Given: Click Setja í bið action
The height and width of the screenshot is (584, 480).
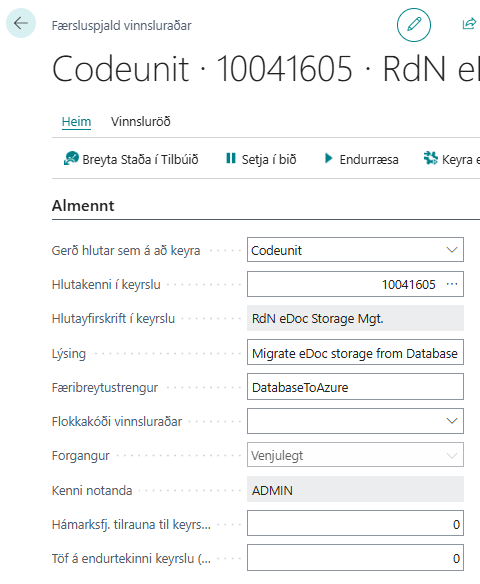Looking at the screenshot, I should point(261,159).
